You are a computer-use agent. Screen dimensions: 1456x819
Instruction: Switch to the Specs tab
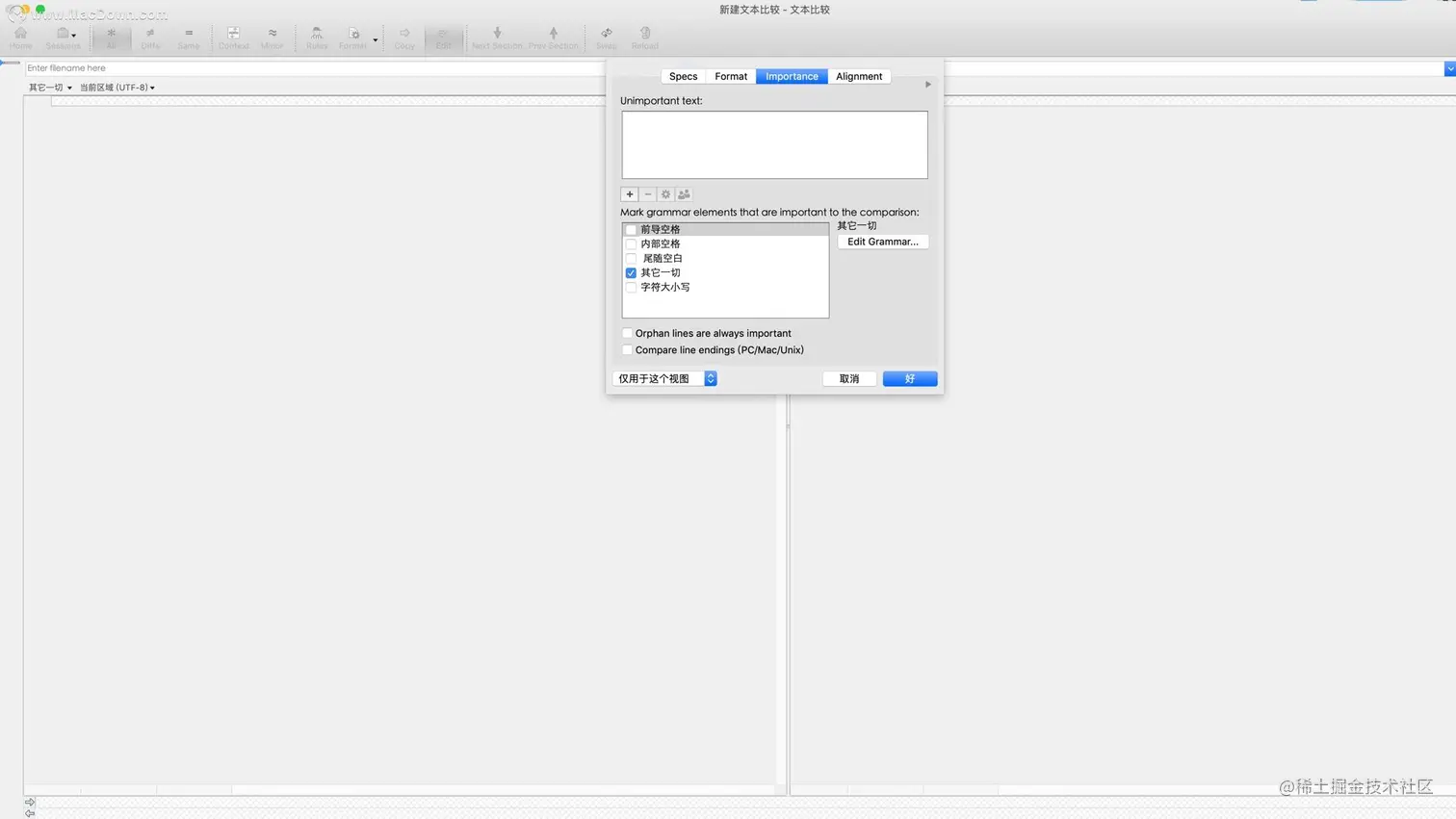pos(683,76)
